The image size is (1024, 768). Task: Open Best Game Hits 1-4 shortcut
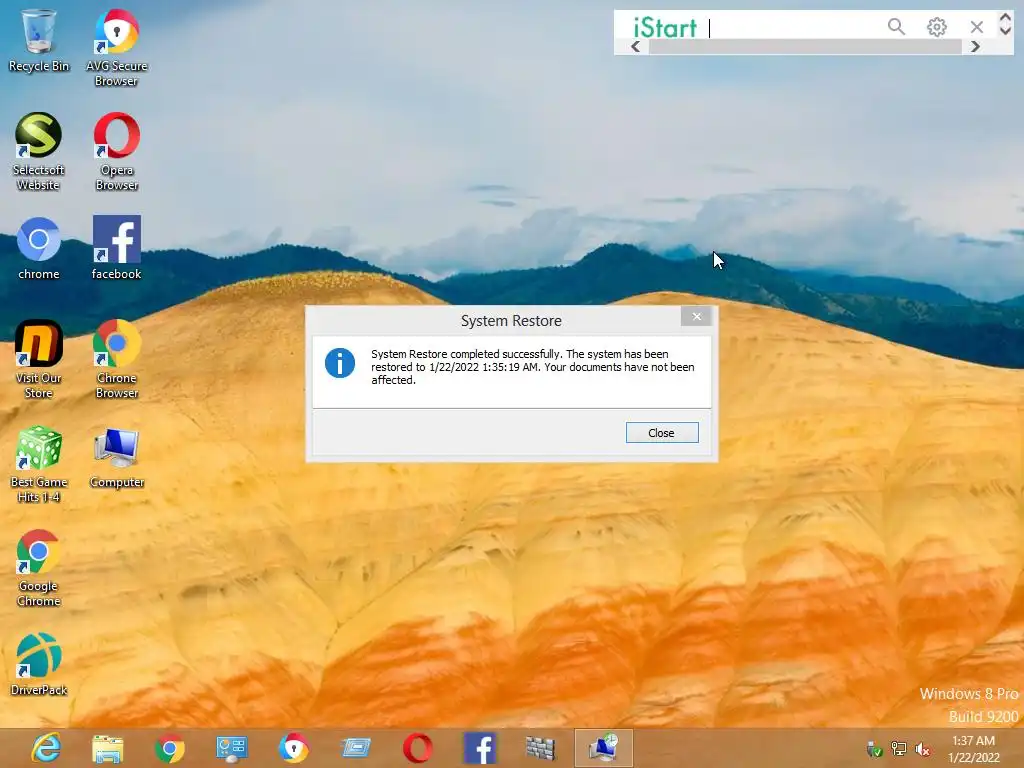point(39,463)
